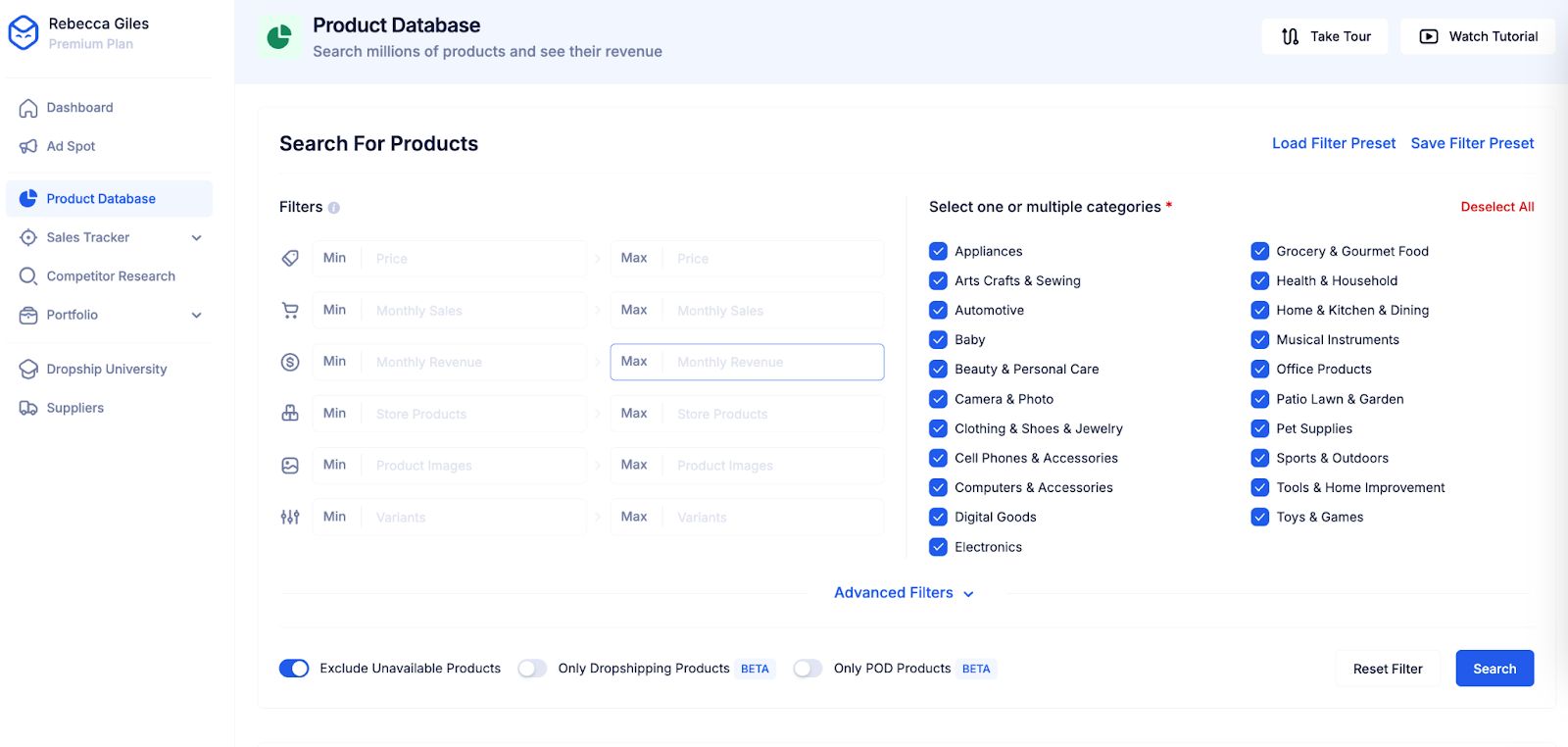
Task: Click the Dropship University graduation icon
Action: (x=28, y=370)
